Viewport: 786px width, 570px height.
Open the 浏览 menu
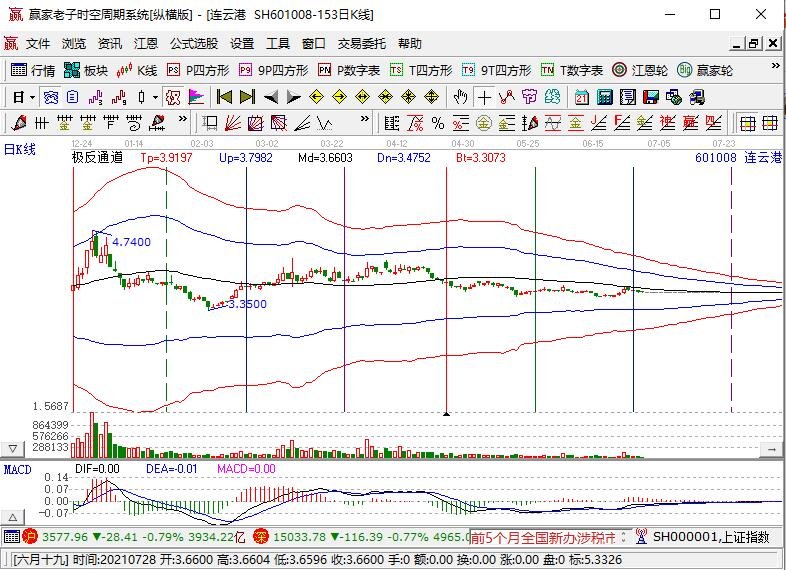click(x=74, y=44)
